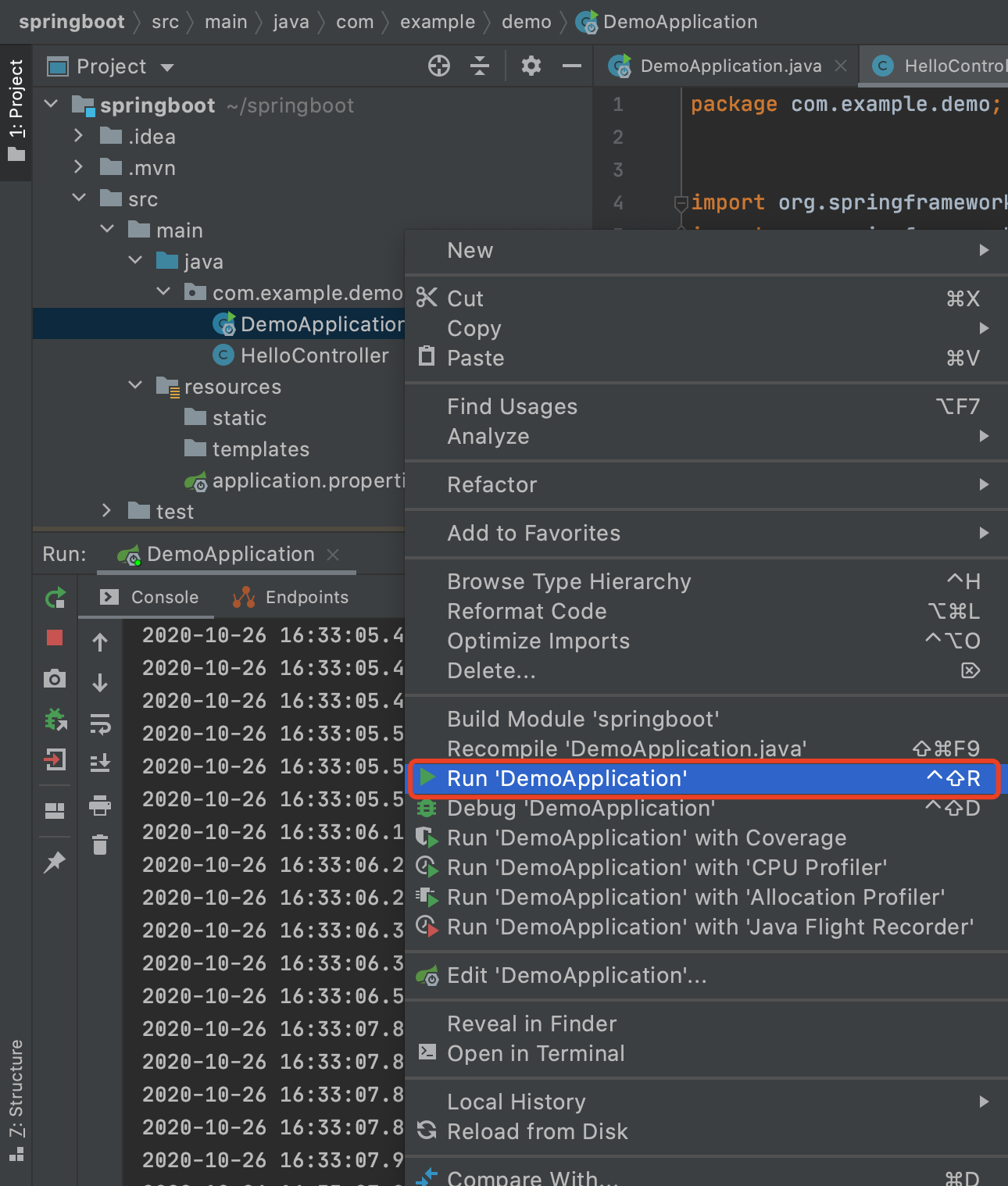This screenshot has height=1186, width=1008.
Task: Choose Open in Terminal
Action: coord(705,1053)
